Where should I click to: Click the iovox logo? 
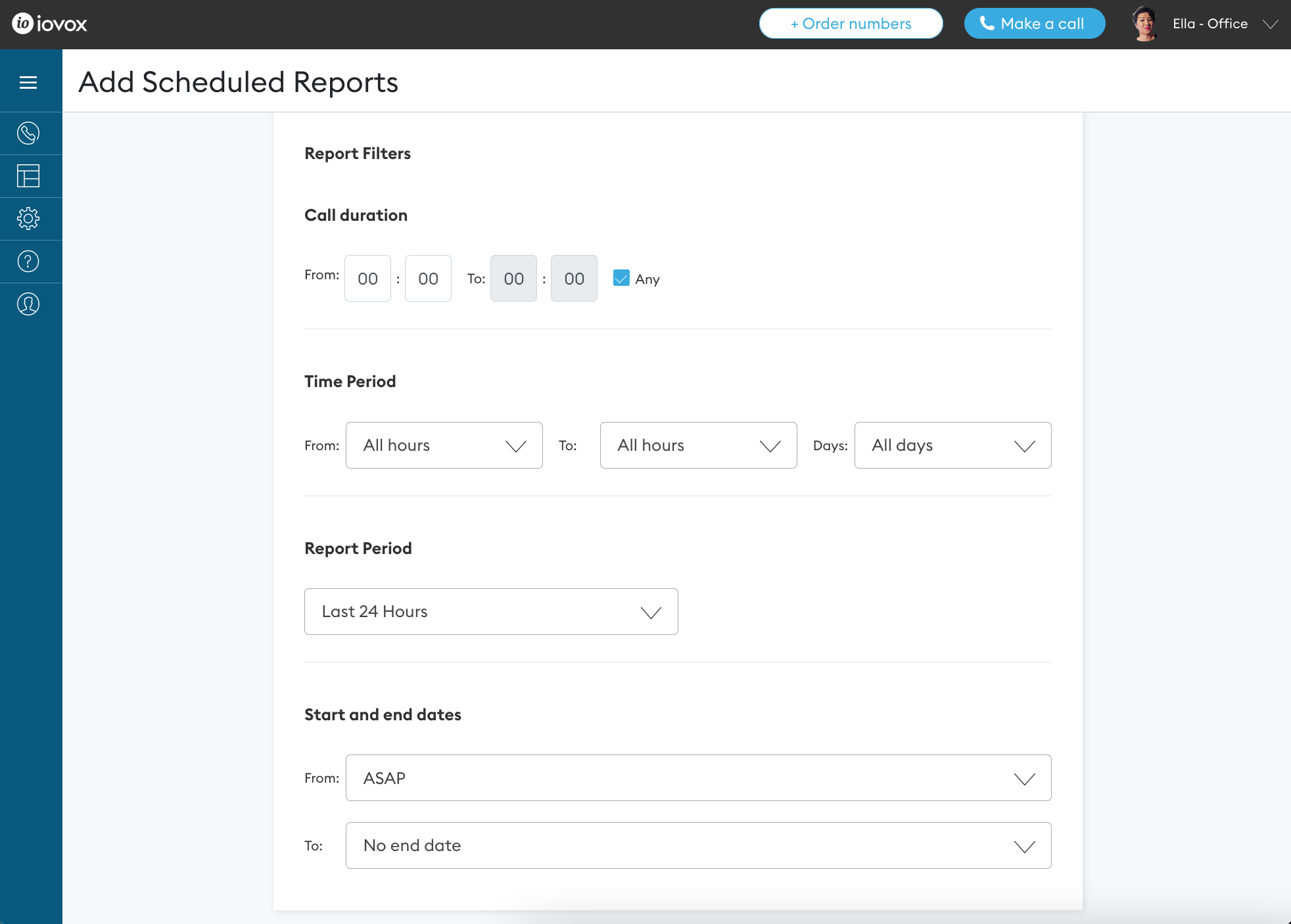[50, 24]
